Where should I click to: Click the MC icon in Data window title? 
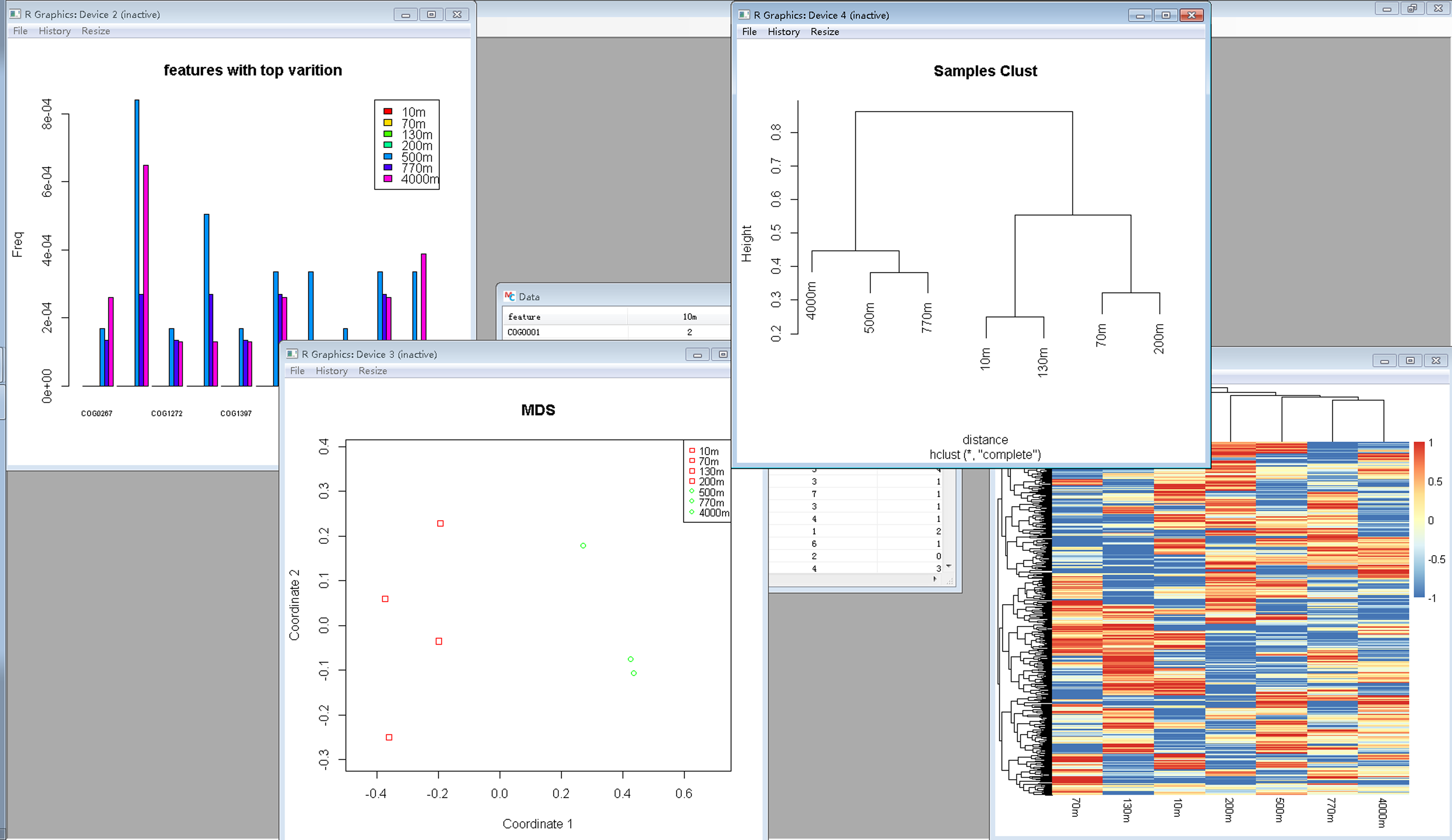pos(509,297)
